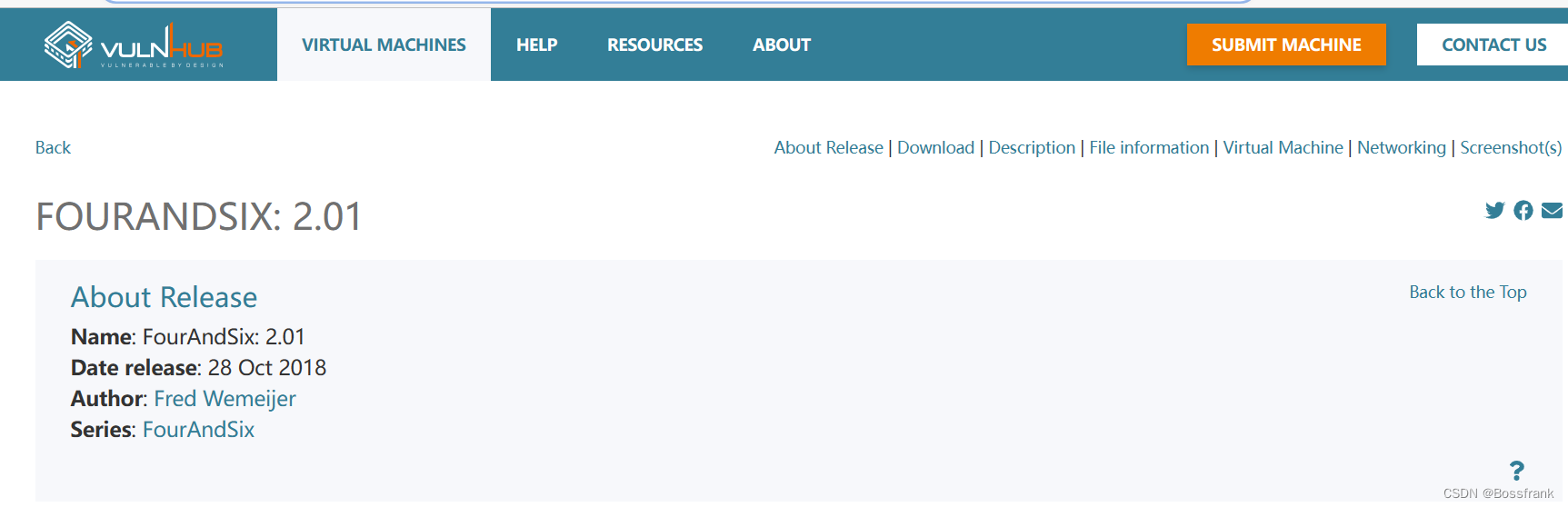1568x507 pixels.
Task: Jump to the Description section link
Action: tap(1032, 147)
